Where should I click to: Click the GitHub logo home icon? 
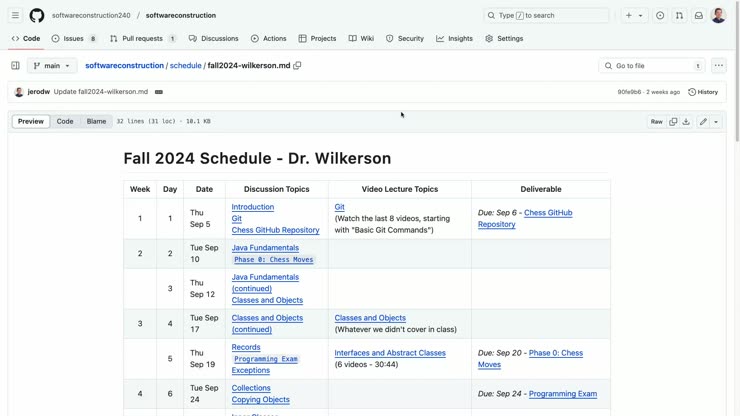coord(37,16)
